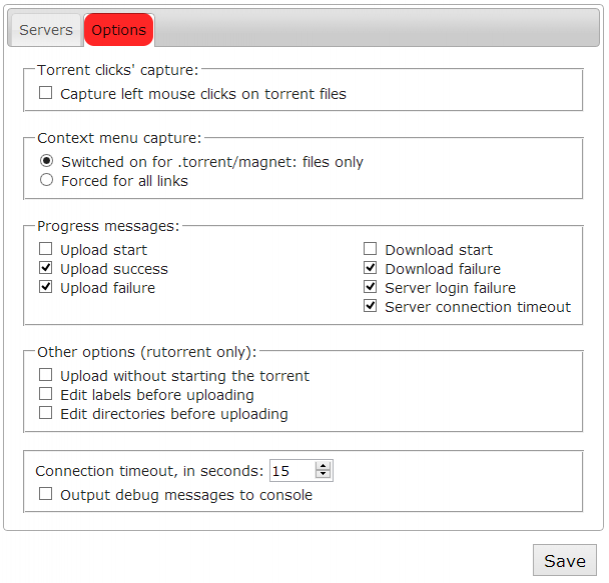Viewport: 609px width, 583px height.
Task: Enable Upload start progress message
Action: (x=46, y=250)
